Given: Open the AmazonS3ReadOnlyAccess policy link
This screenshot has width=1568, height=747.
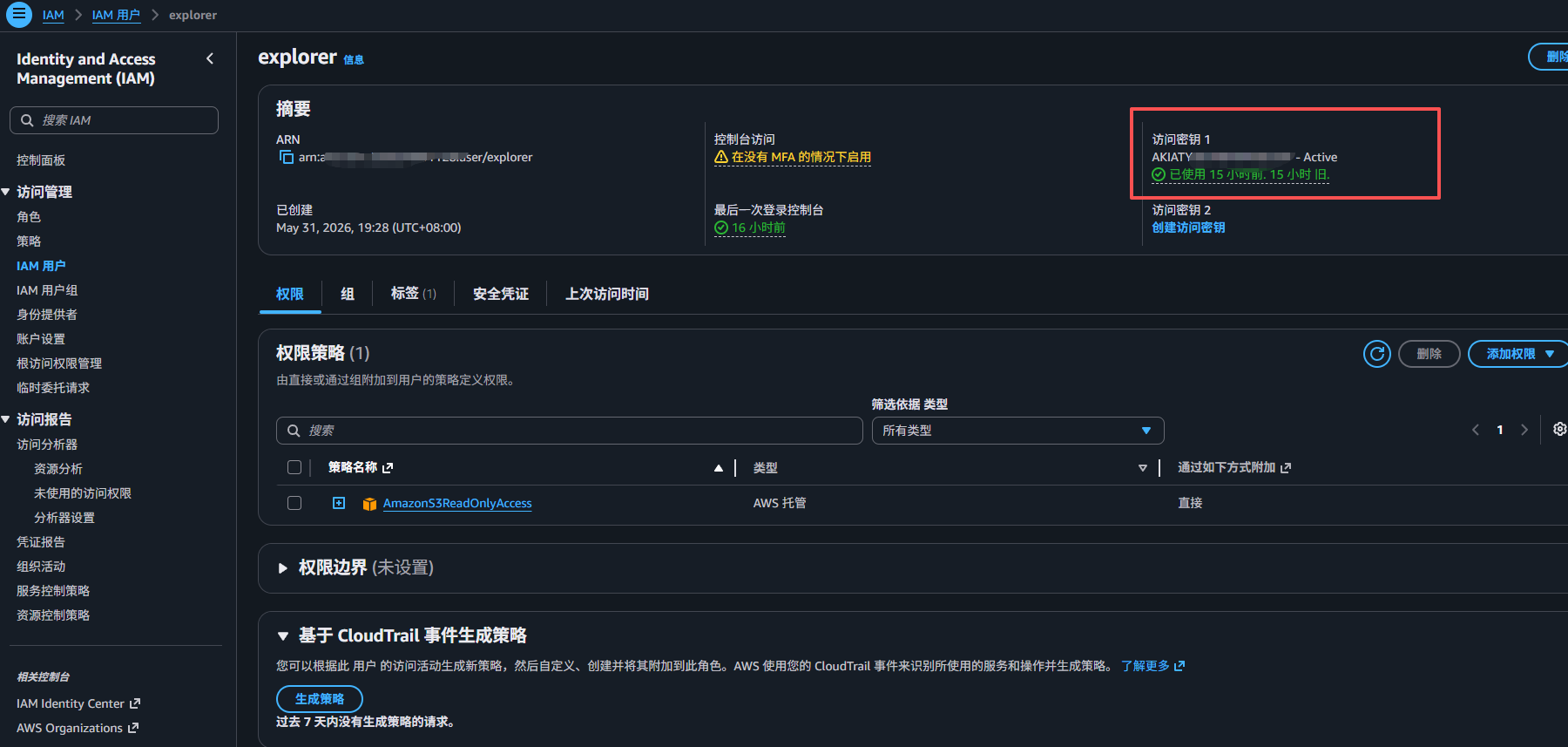Looking at the screenshot, I should pyautogui.click(x=457, y=503).
